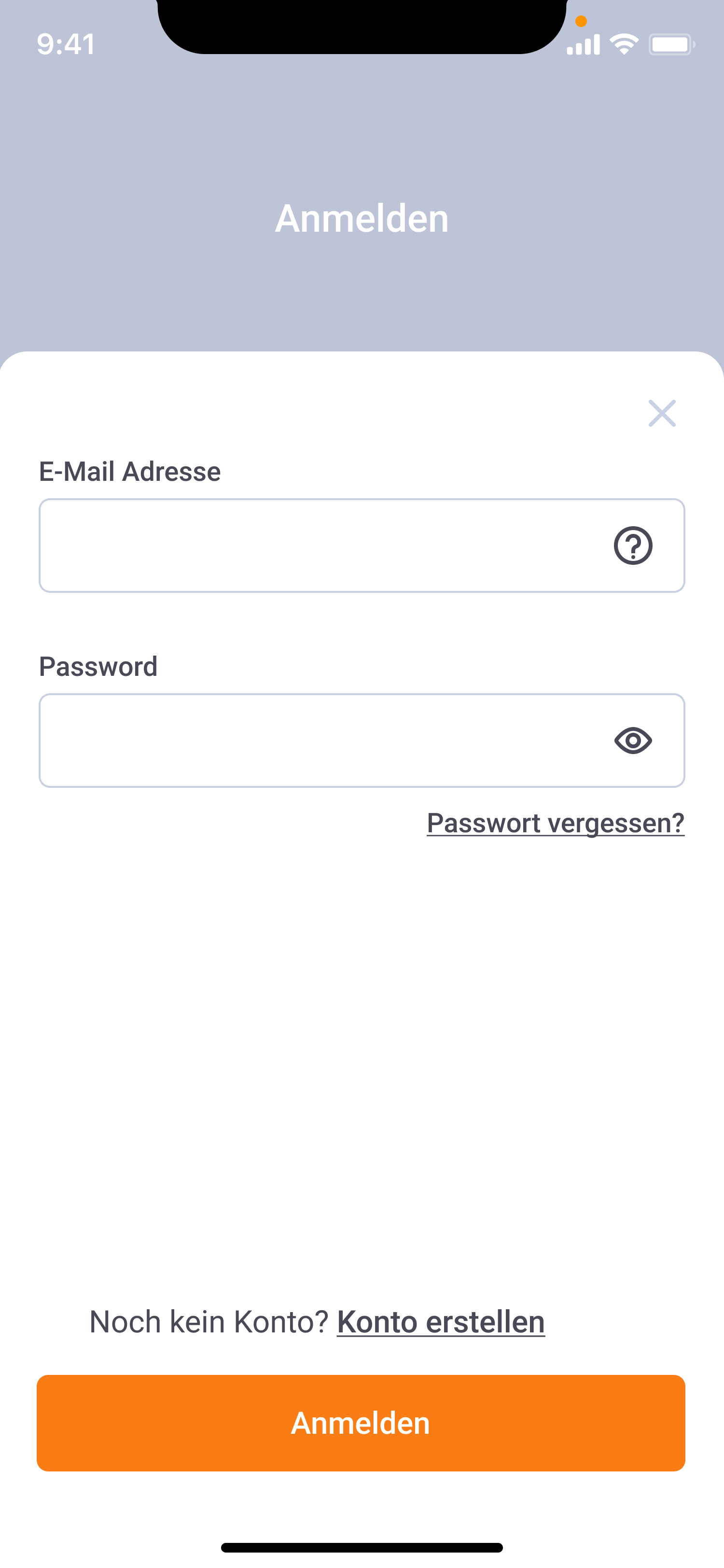Tap the E-Mail Adresse label

click(129, 472)
